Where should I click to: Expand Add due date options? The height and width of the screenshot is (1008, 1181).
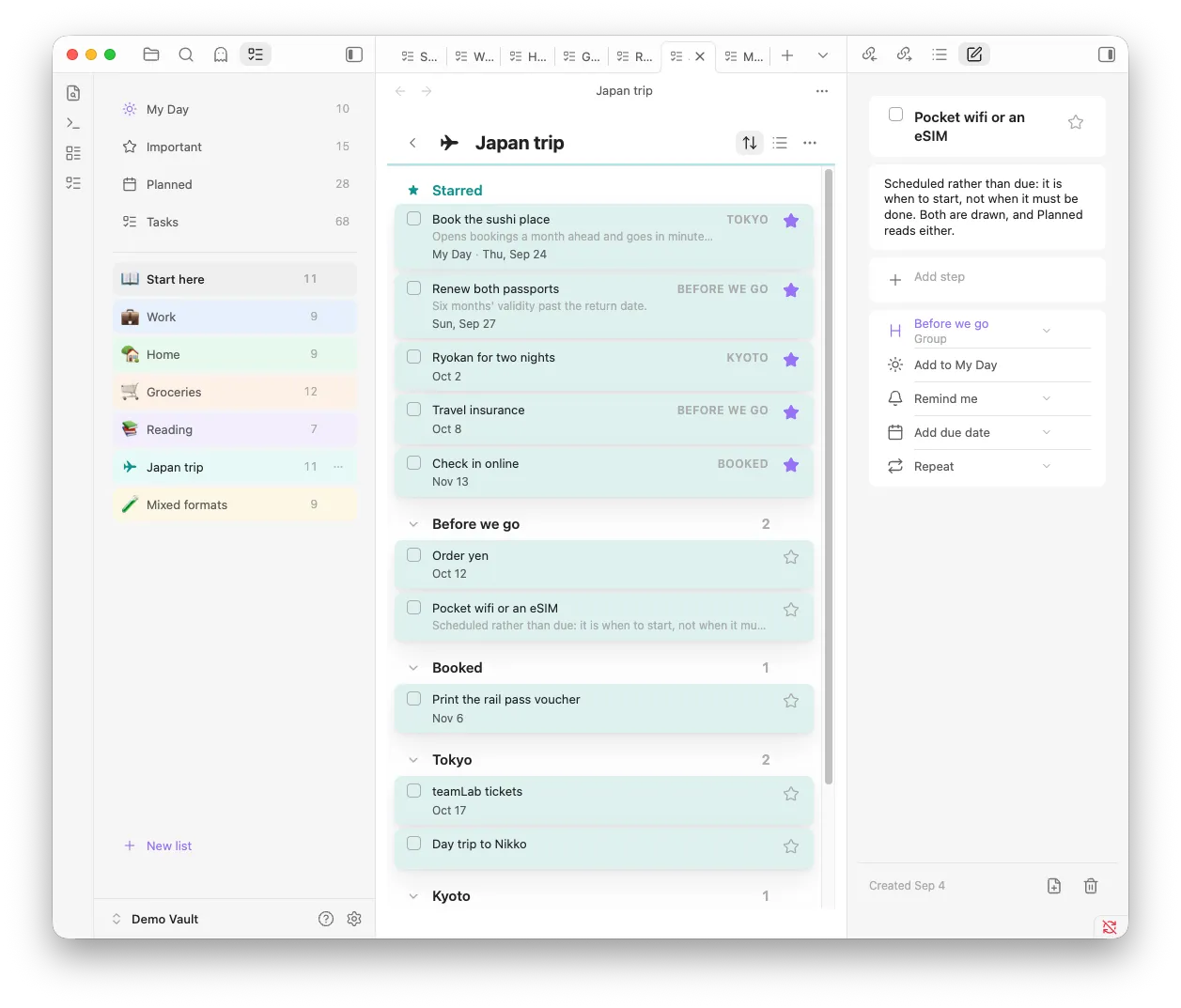point(1047,432)
